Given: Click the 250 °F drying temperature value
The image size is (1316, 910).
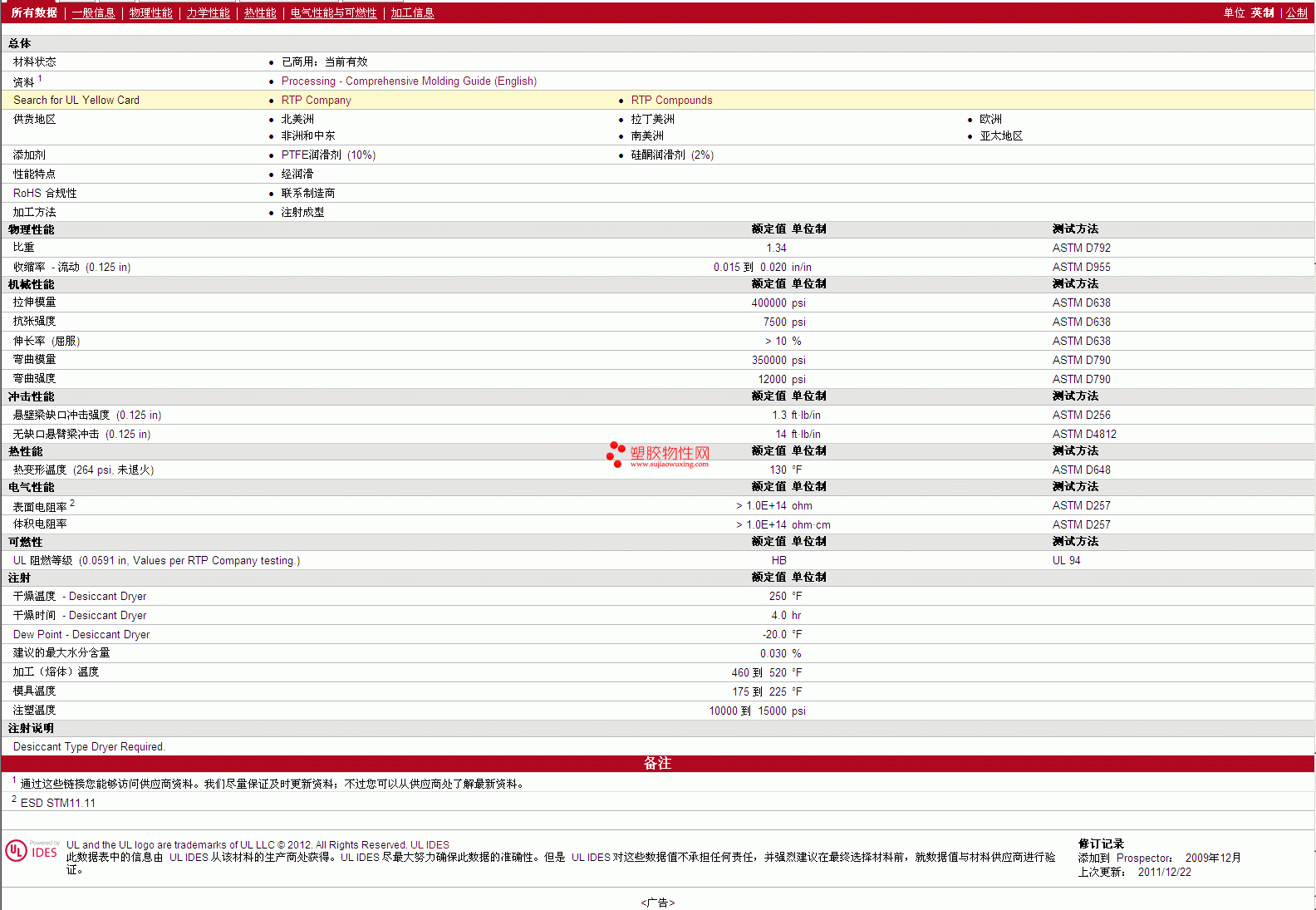Looking at the screenshot, I should [x=785, y=597].
